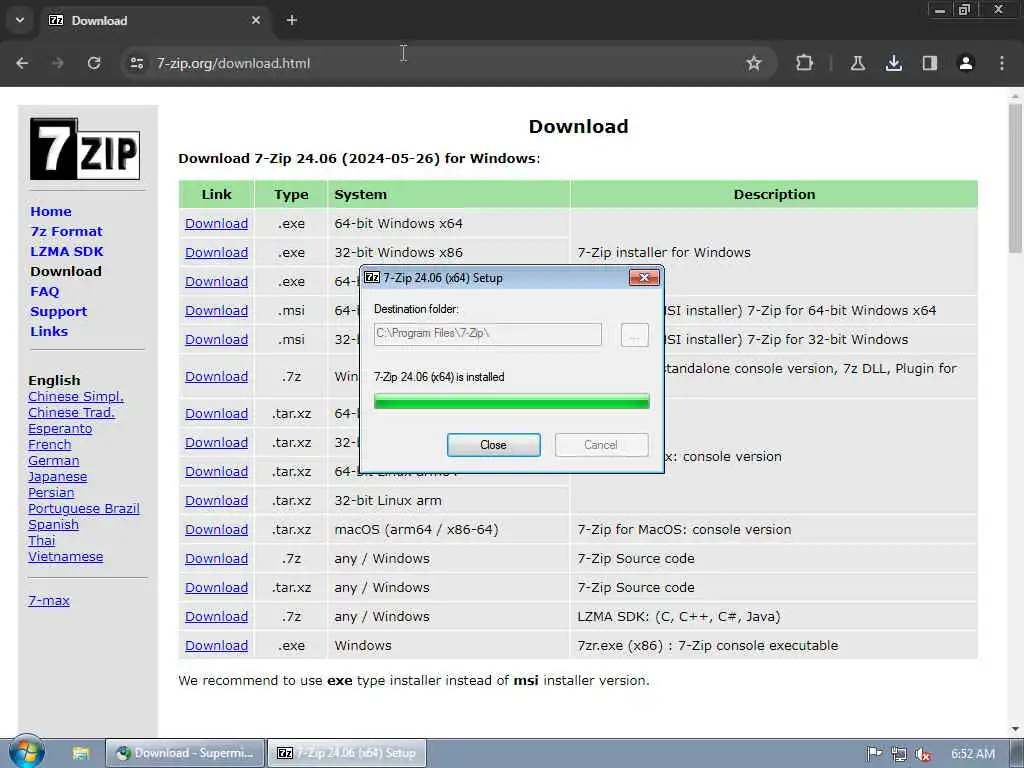This screenshot has height=768, width=1024.
Task: Open the profile avatar icon
Action: click(x=965, y=63)
